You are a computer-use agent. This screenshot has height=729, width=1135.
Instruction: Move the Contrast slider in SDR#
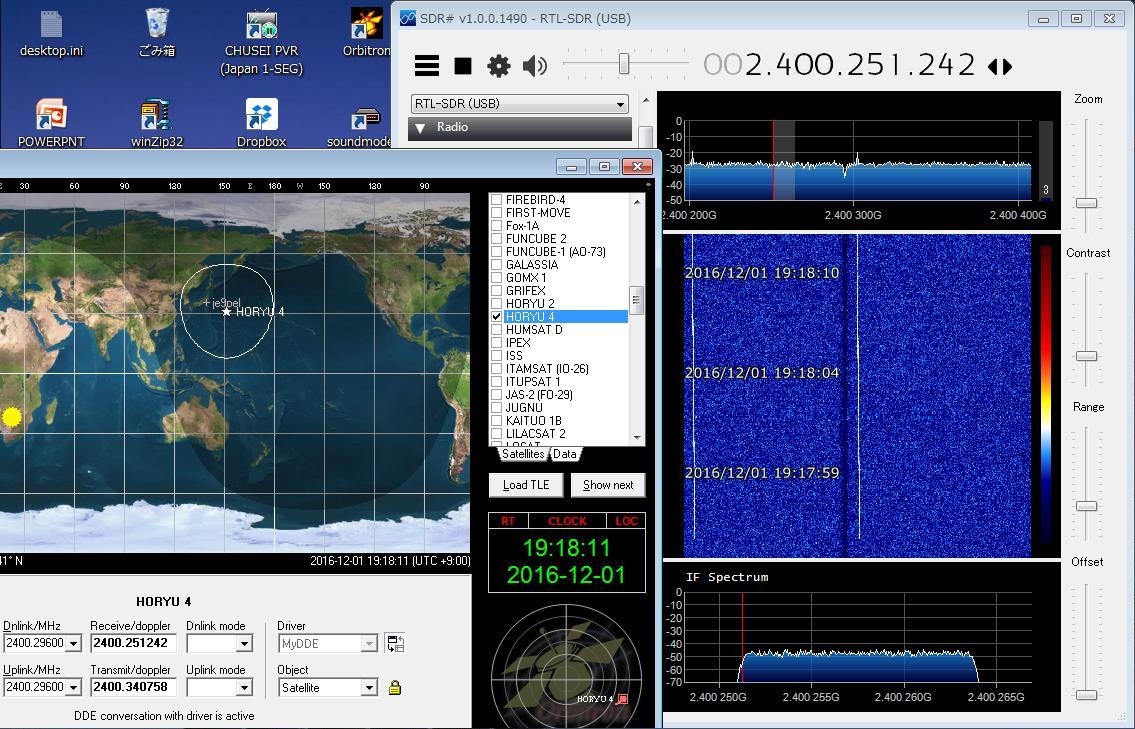pos(1086,355)
